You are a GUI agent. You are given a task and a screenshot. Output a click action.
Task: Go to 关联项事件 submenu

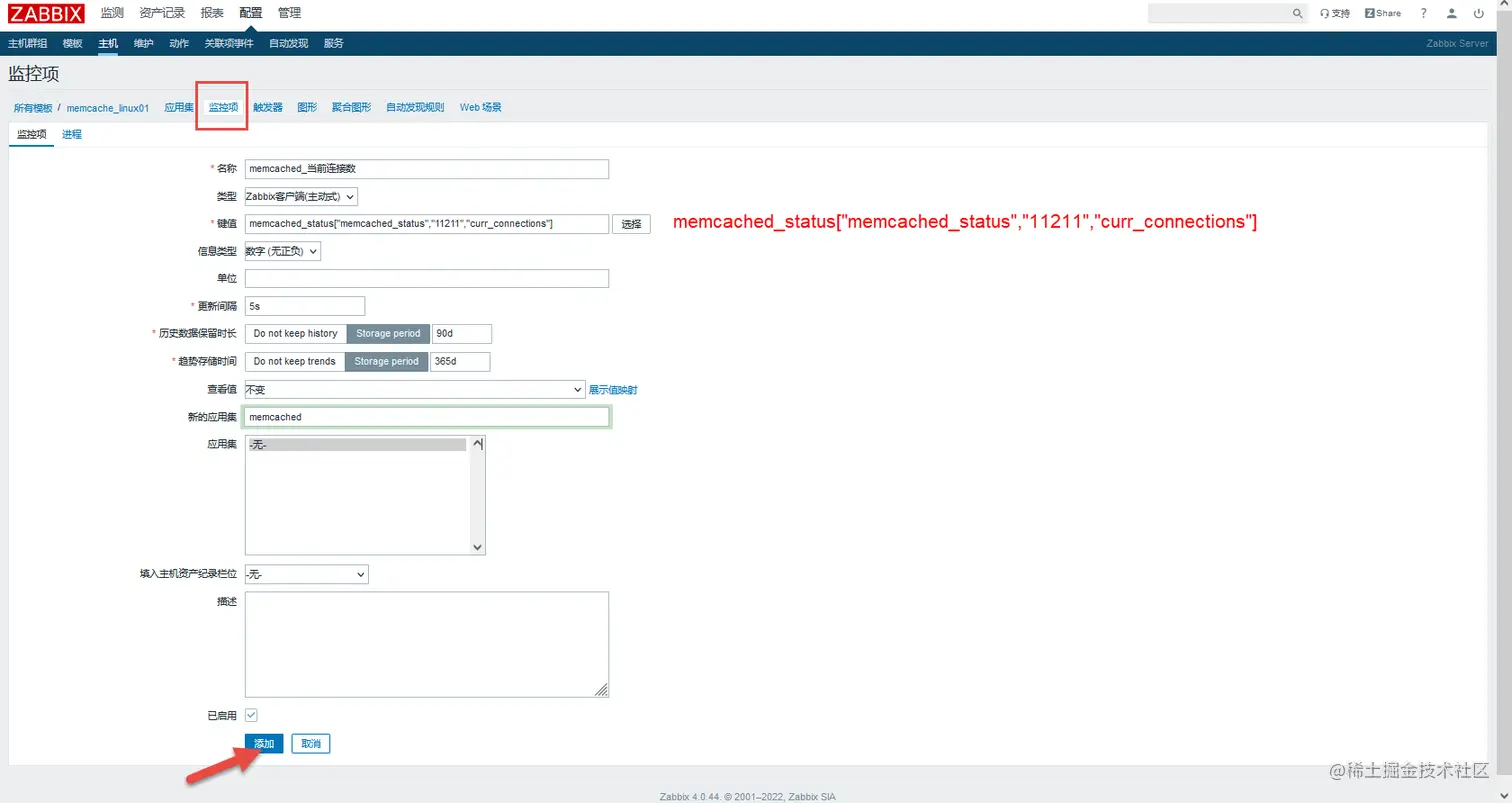click(x=229, y=44)
